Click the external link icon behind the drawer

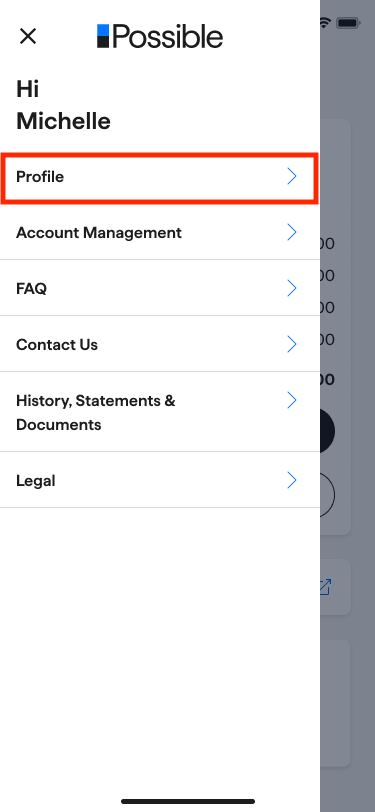click(x=325, y=587)
